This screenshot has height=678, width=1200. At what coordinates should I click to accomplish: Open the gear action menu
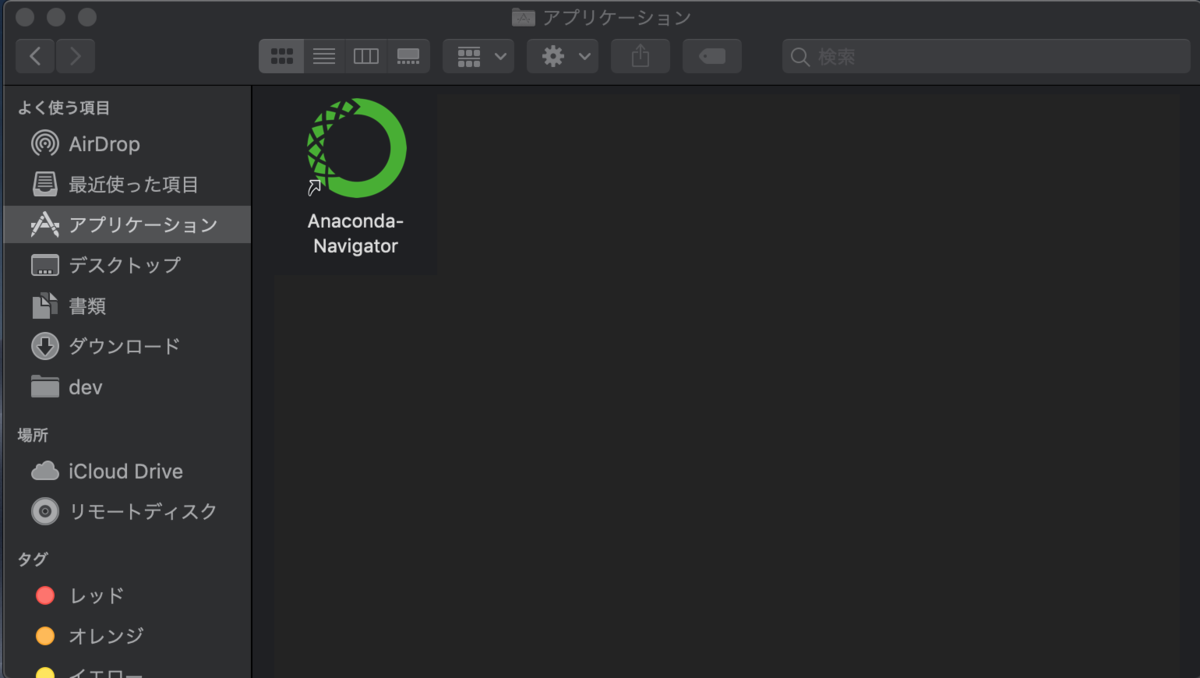(563, 56)
